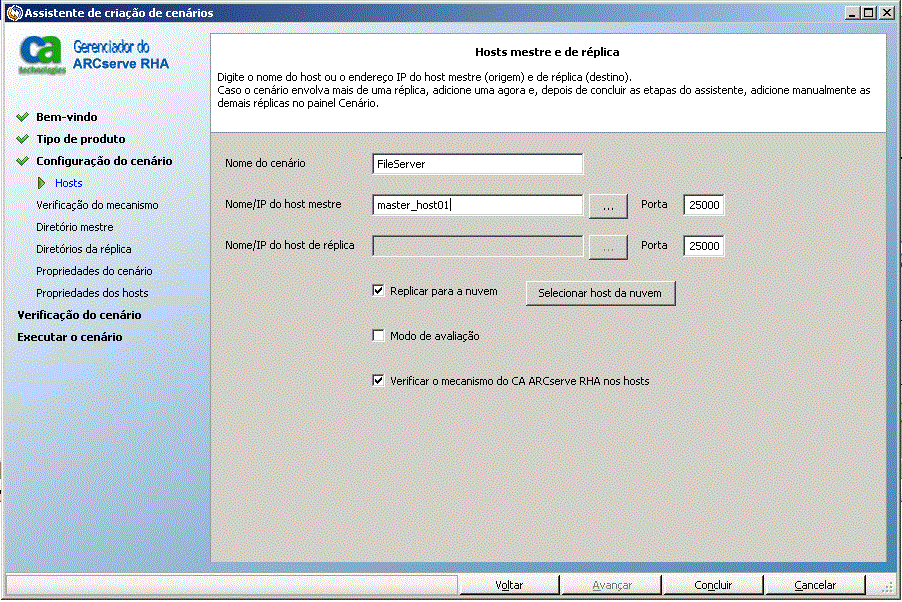This screenshot has width=902, height=602.
Task: Click the Hosts mestre e de réplica heading
Action: (x=547, y=52)
